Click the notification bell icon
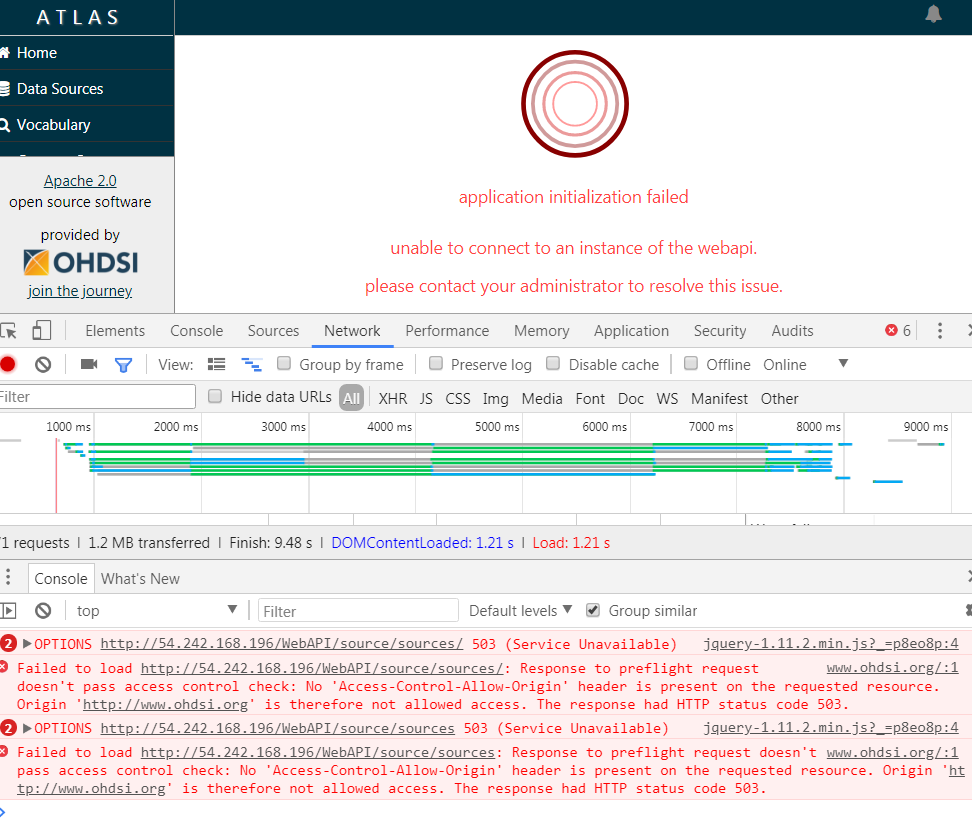Image resolution: width=972 pixels, height=824 pixels. coord(933,14)
